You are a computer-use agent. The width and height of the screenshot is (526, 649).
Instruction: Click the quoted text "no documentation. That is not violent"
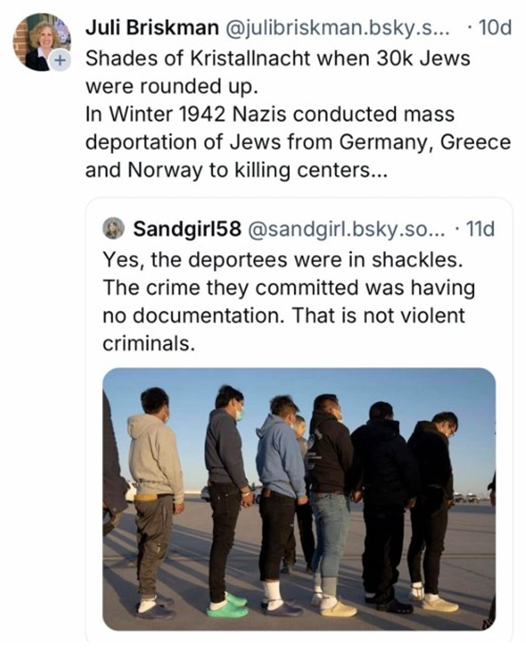(x=283, y=316)
